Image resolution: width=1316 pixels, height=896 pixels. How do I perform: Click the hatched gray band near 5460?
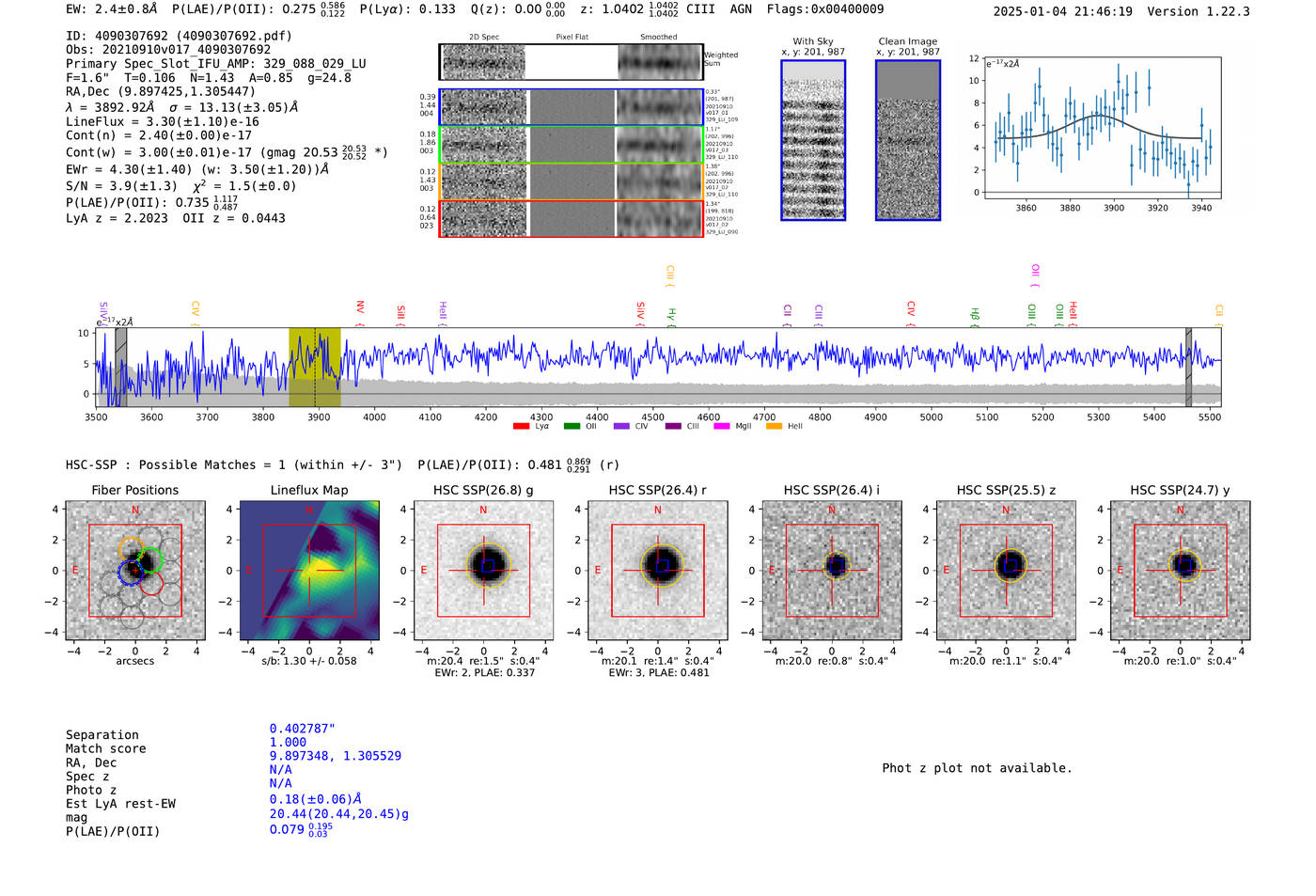pyautogui.click(x=1188, y=368)
